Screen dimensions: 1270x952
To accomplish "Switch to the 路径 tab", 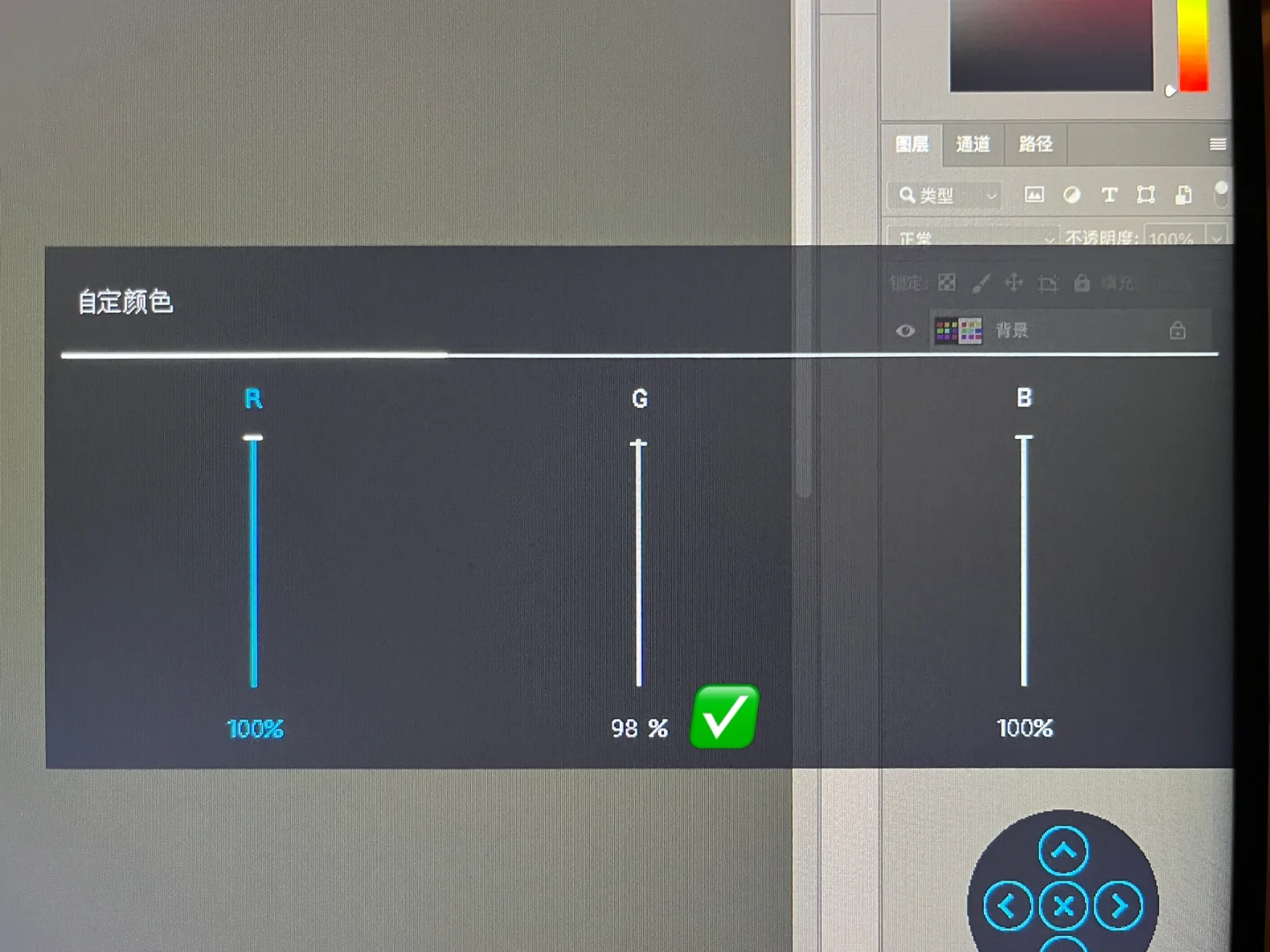I will point(1035,144).
